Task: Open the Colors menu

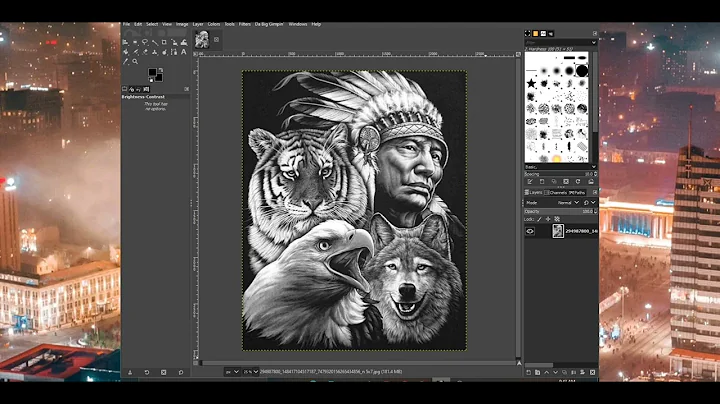Action: (x=214, y=24)
